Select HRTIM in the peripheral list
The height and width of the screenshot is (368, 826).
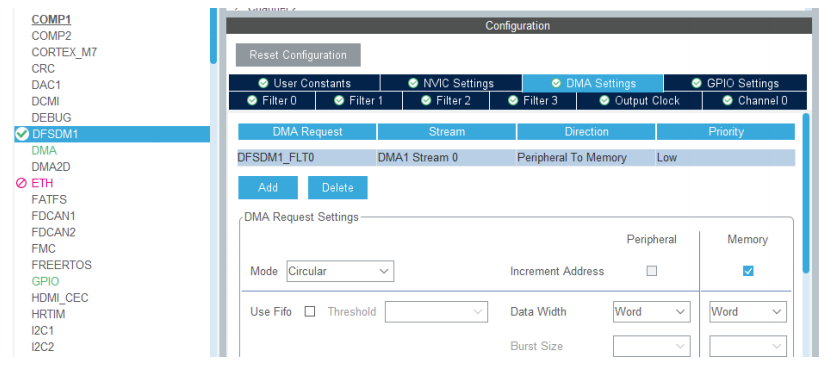click(48, 314)
